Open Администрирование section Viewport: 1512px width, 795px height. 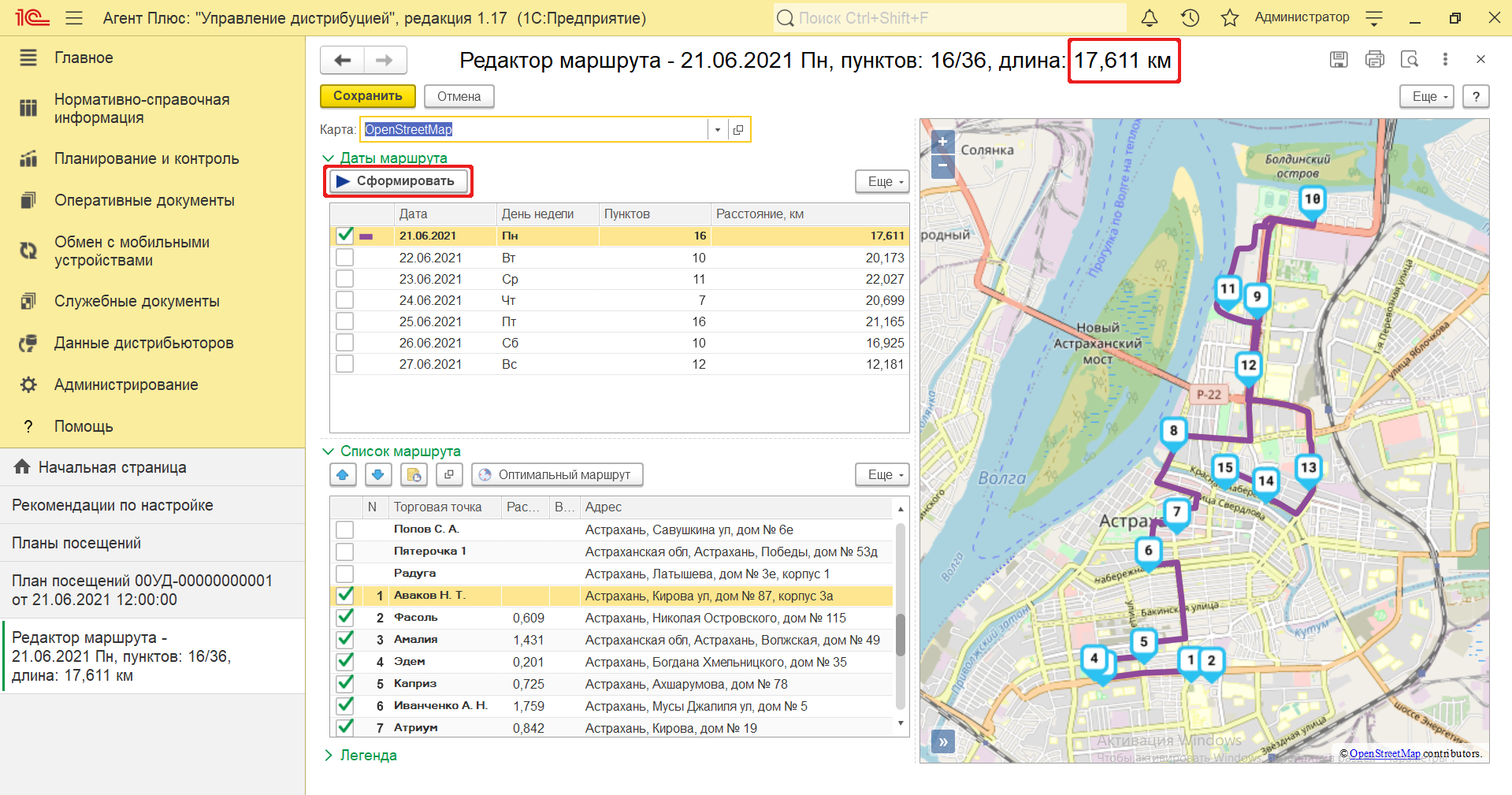click(126, 384)
